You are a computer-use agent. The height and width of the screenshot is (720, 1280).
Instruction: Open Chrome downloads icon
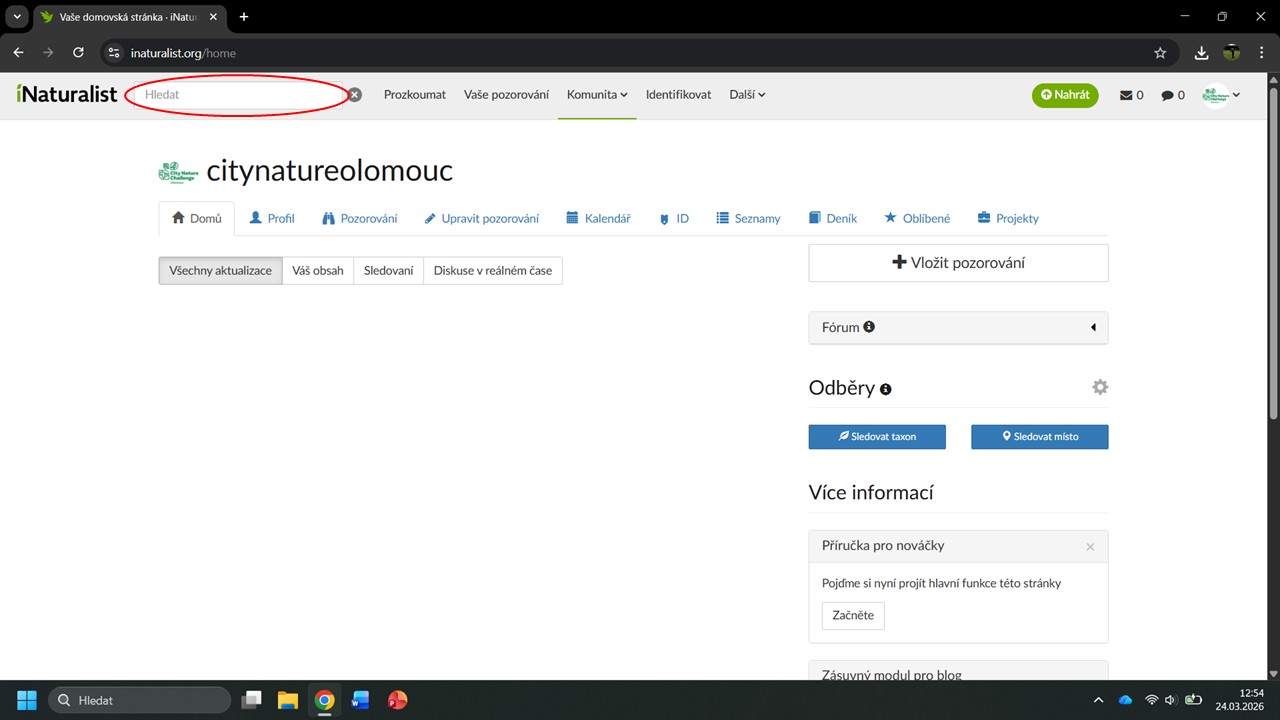[1202, 53]
